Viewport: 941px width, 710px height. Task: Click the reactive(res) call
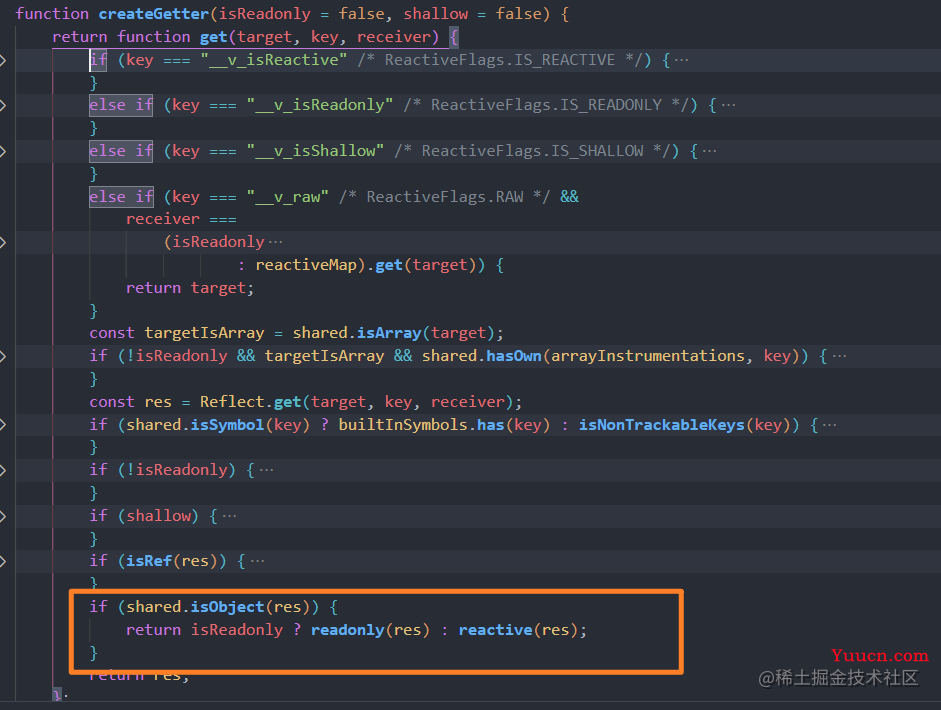pos(518,630)
